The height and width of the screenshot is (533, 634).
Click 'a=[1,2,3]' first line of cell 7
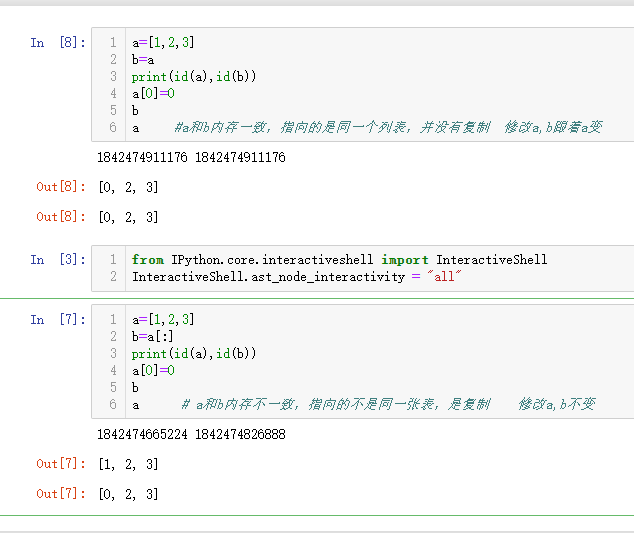tap(163, 320)
